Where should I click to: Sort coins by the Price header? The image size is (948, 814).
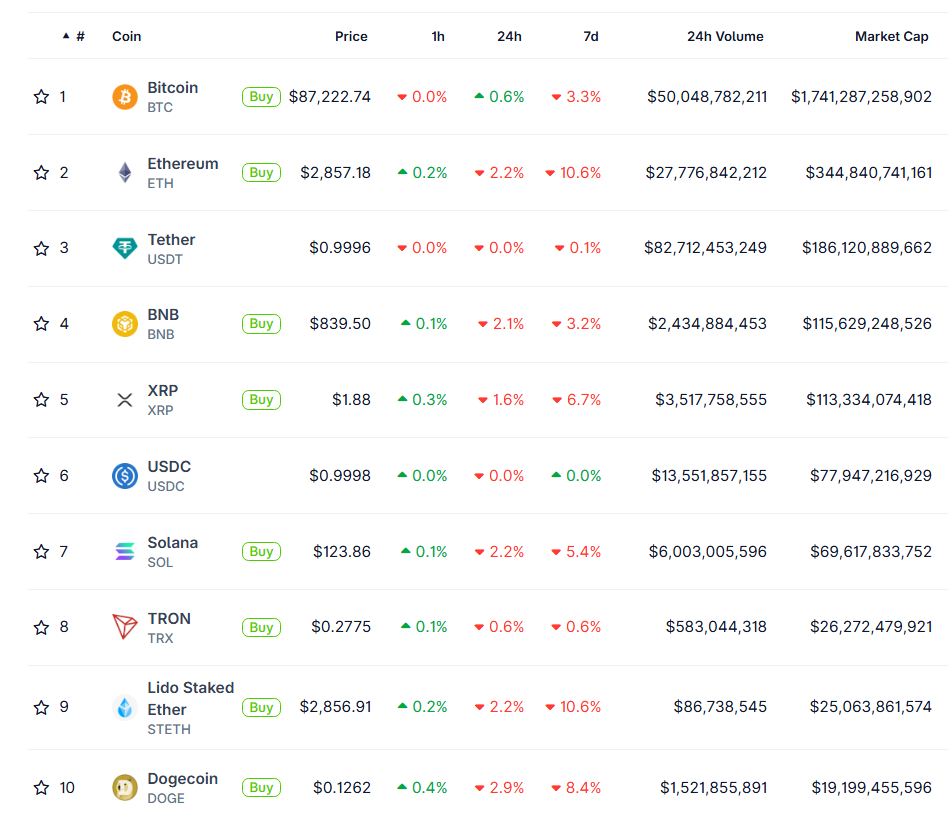click(351, 36)
